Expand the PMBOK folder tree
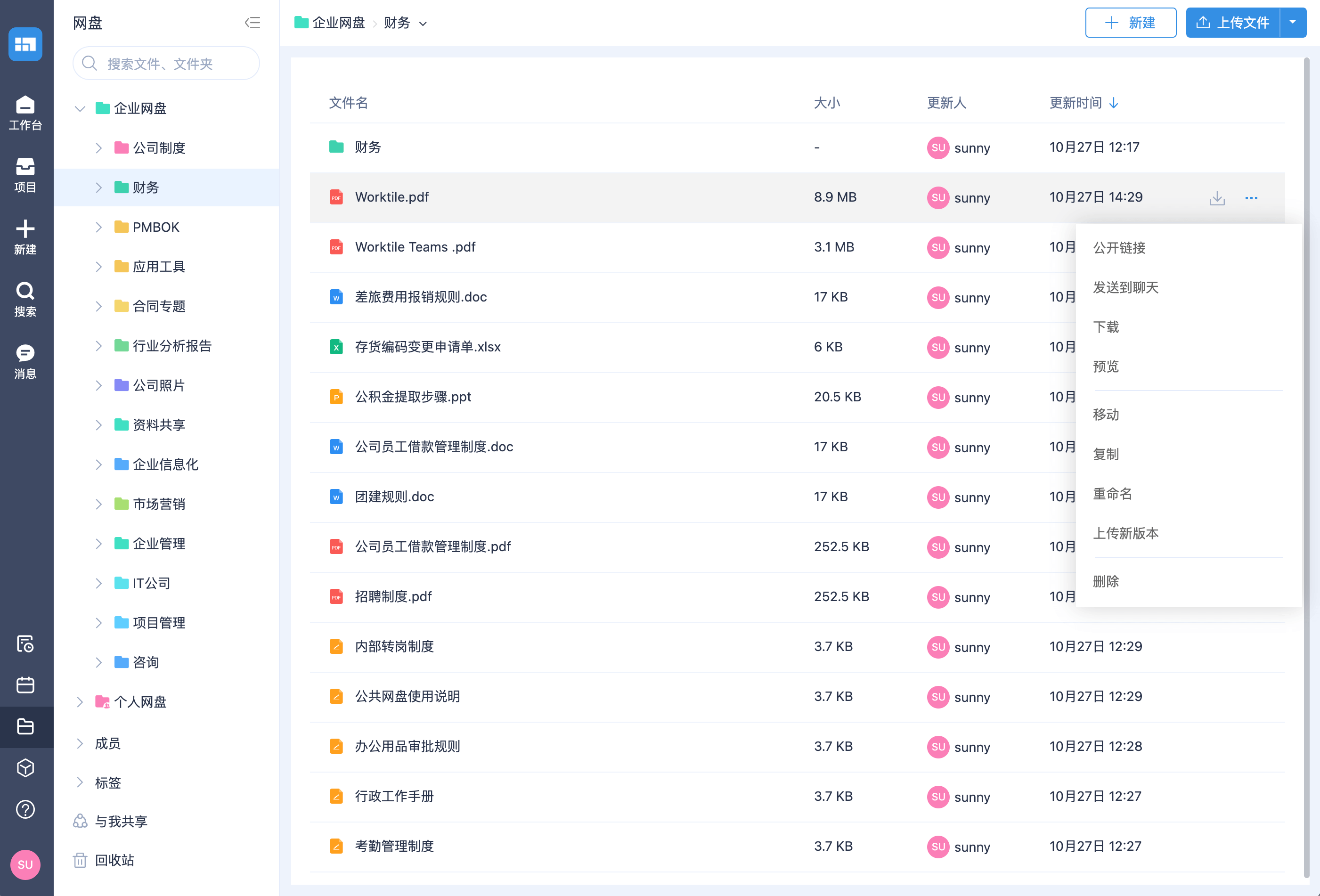 98,226
